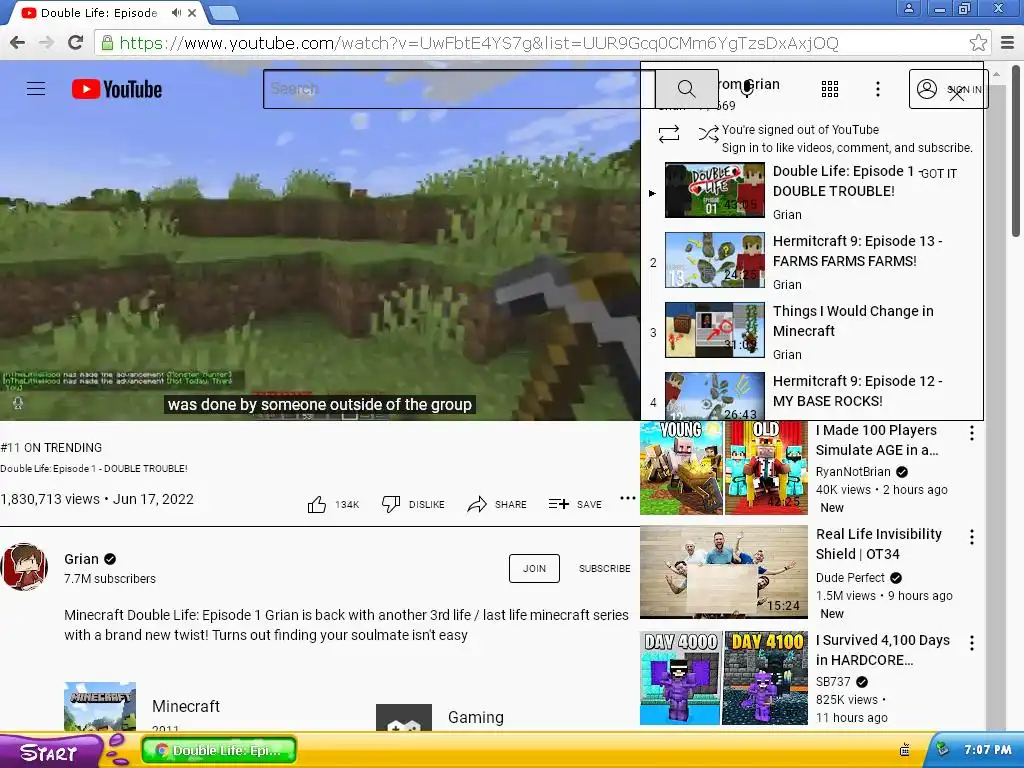This screenshot has width=1024, height=768.
Task: Click the YouTube logo
Action: [x=117, y=89]
